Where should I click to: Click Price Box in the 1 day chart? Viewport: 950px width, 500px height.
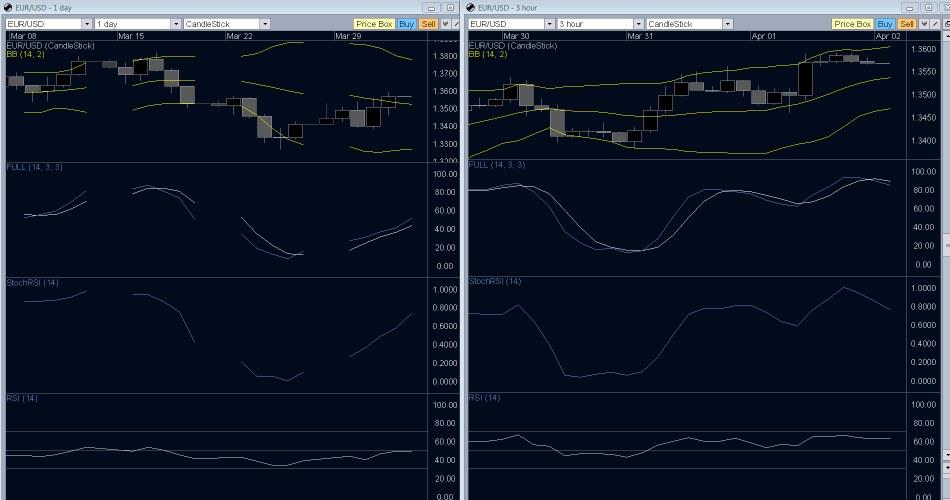tap(374, 24)
